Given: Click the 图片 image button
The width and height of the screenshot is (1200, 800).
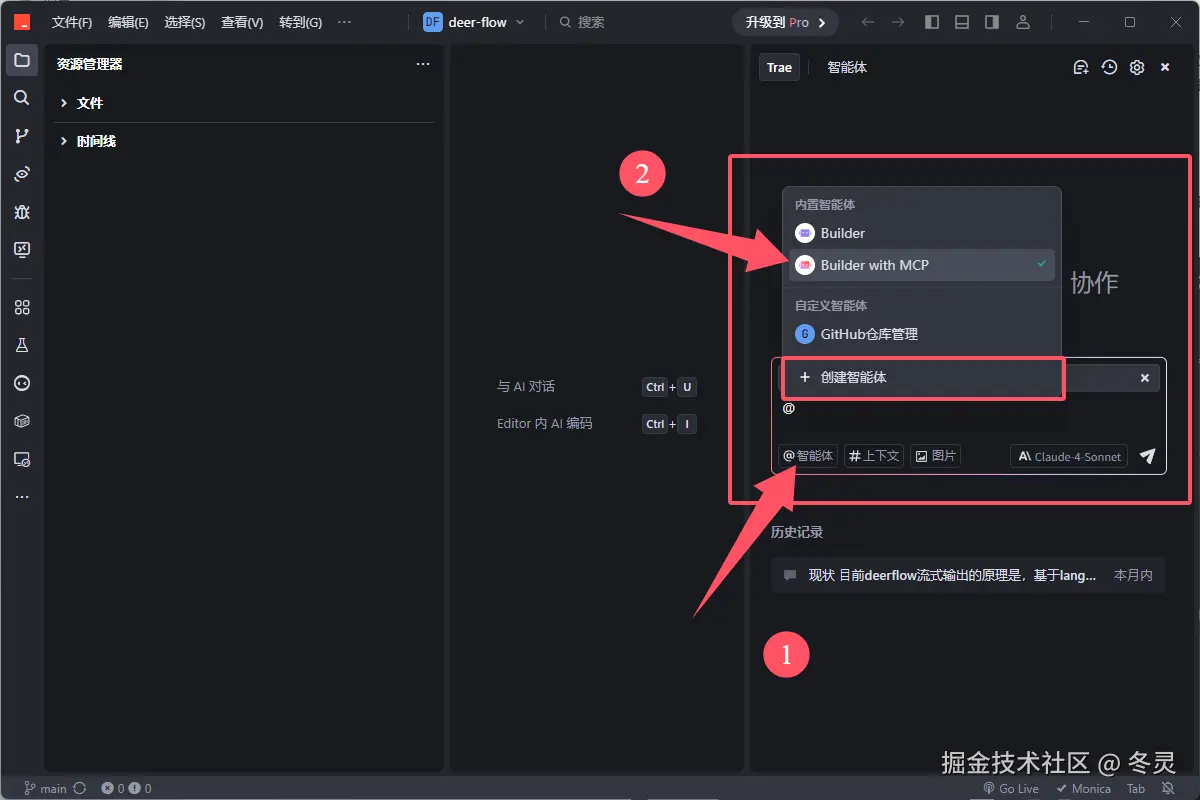Looking at the screenshot, I should click(935, 456).
